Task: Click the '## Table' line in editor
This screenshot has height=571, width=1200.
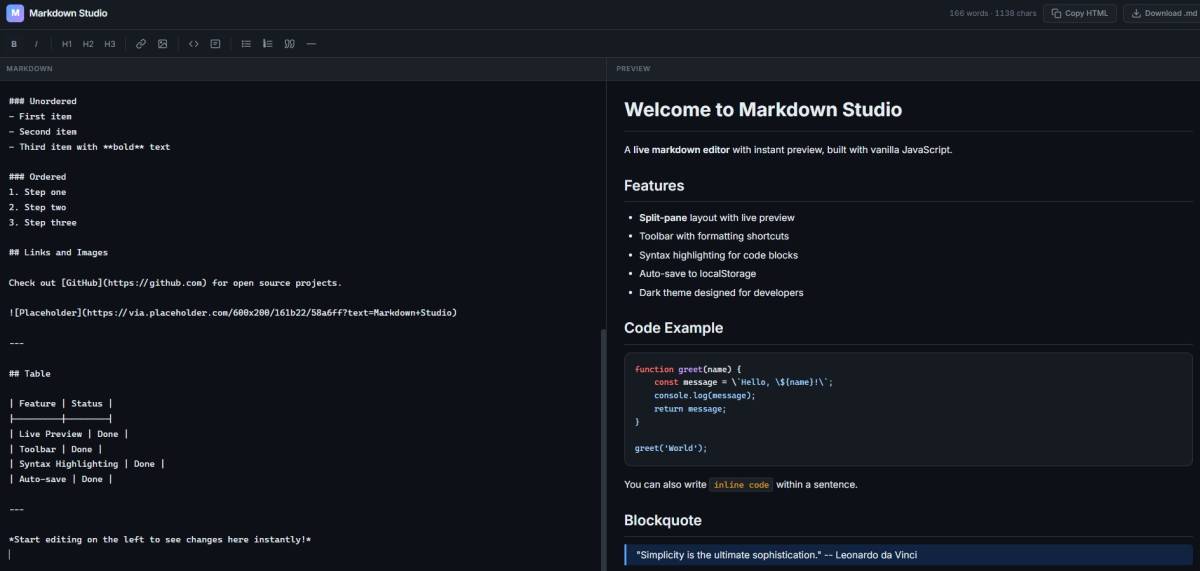Action: (30, 374)
